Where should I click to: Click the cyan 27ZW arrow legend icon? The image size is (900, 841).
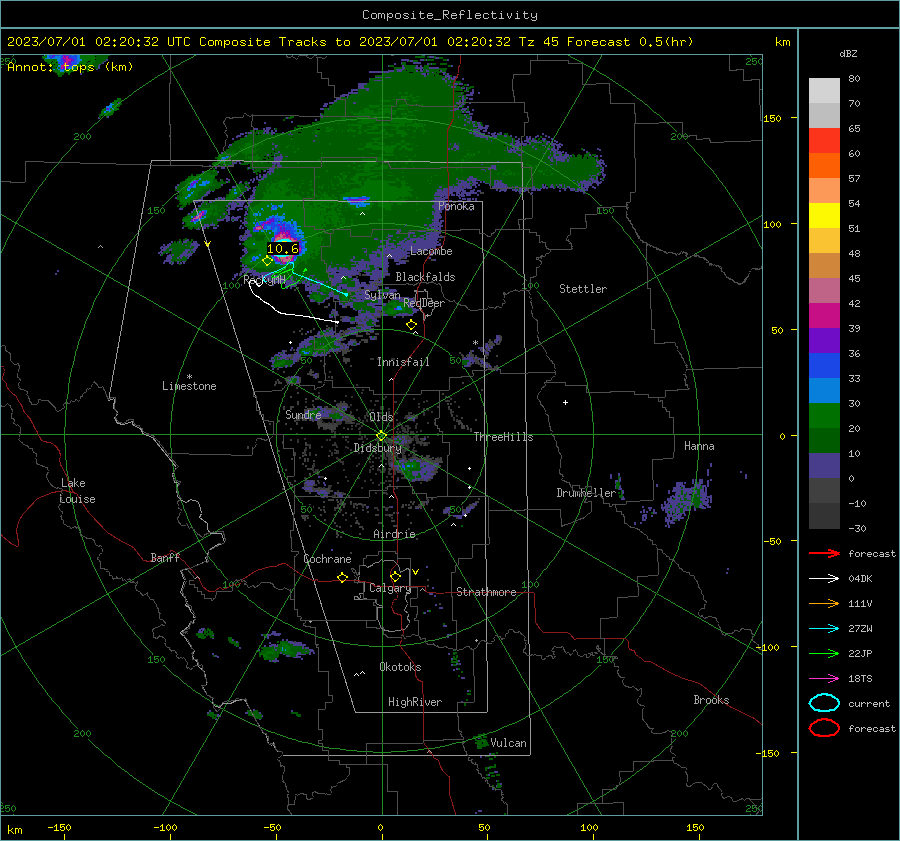click(x=824, y=629)
